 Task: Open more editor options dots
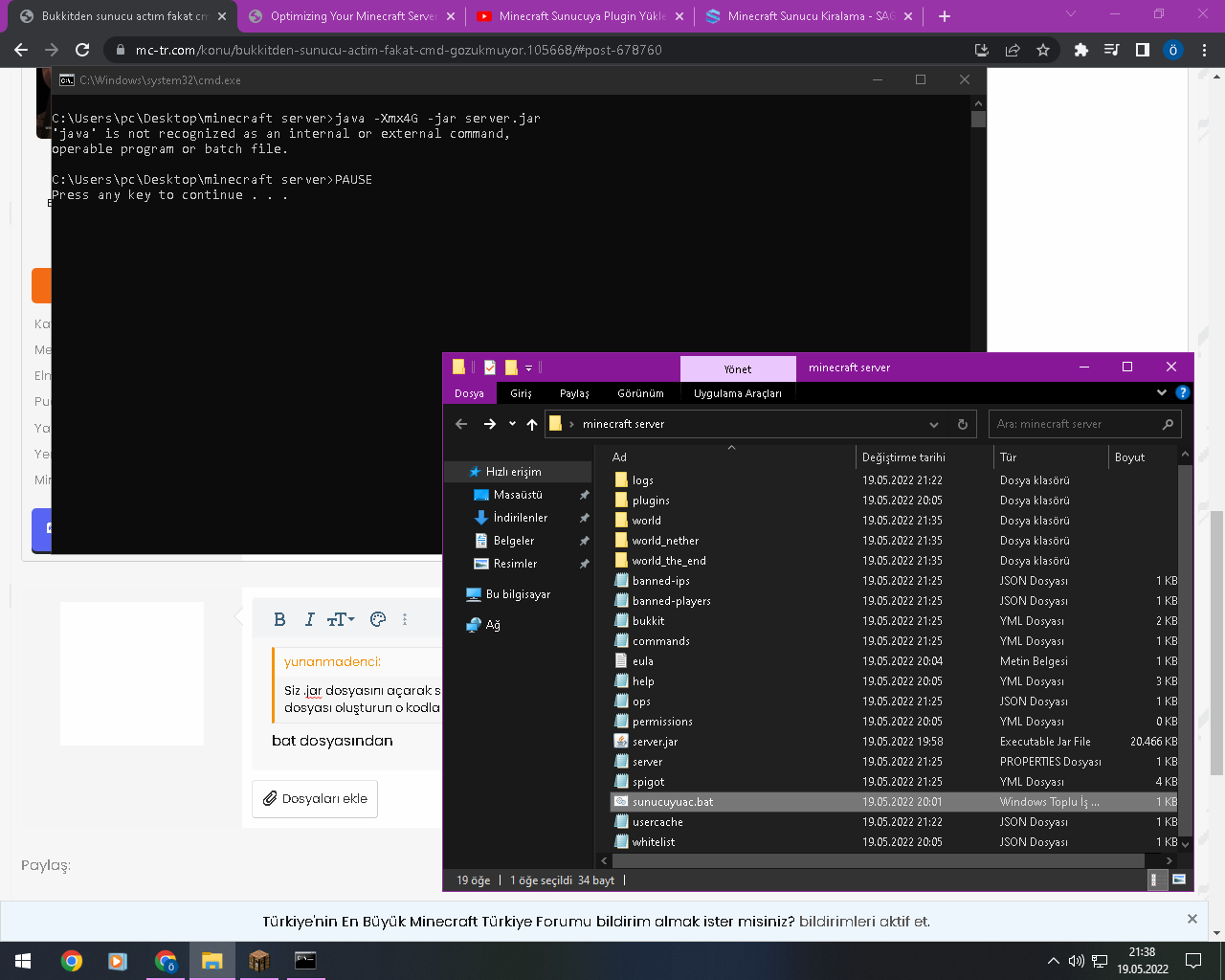click(405, 619)
